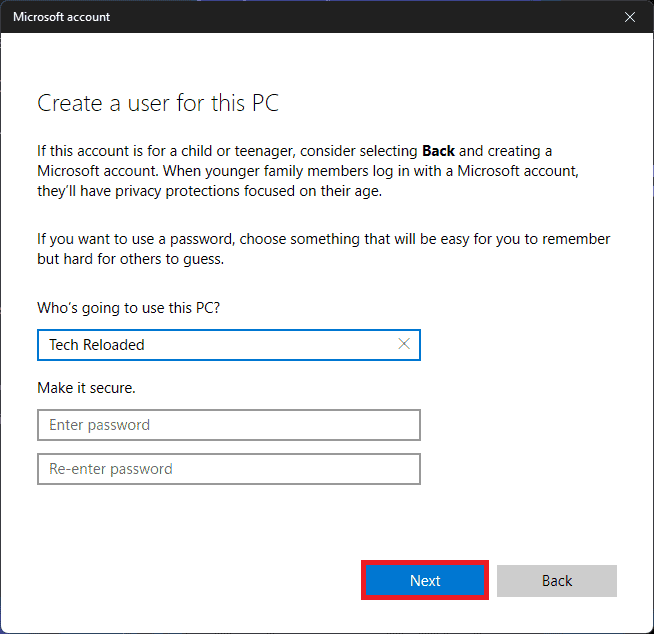Viewport: 654px width, 634px height.
Task: Click the 'Enter password' placeholder text
Action: [x=99, y=425]
